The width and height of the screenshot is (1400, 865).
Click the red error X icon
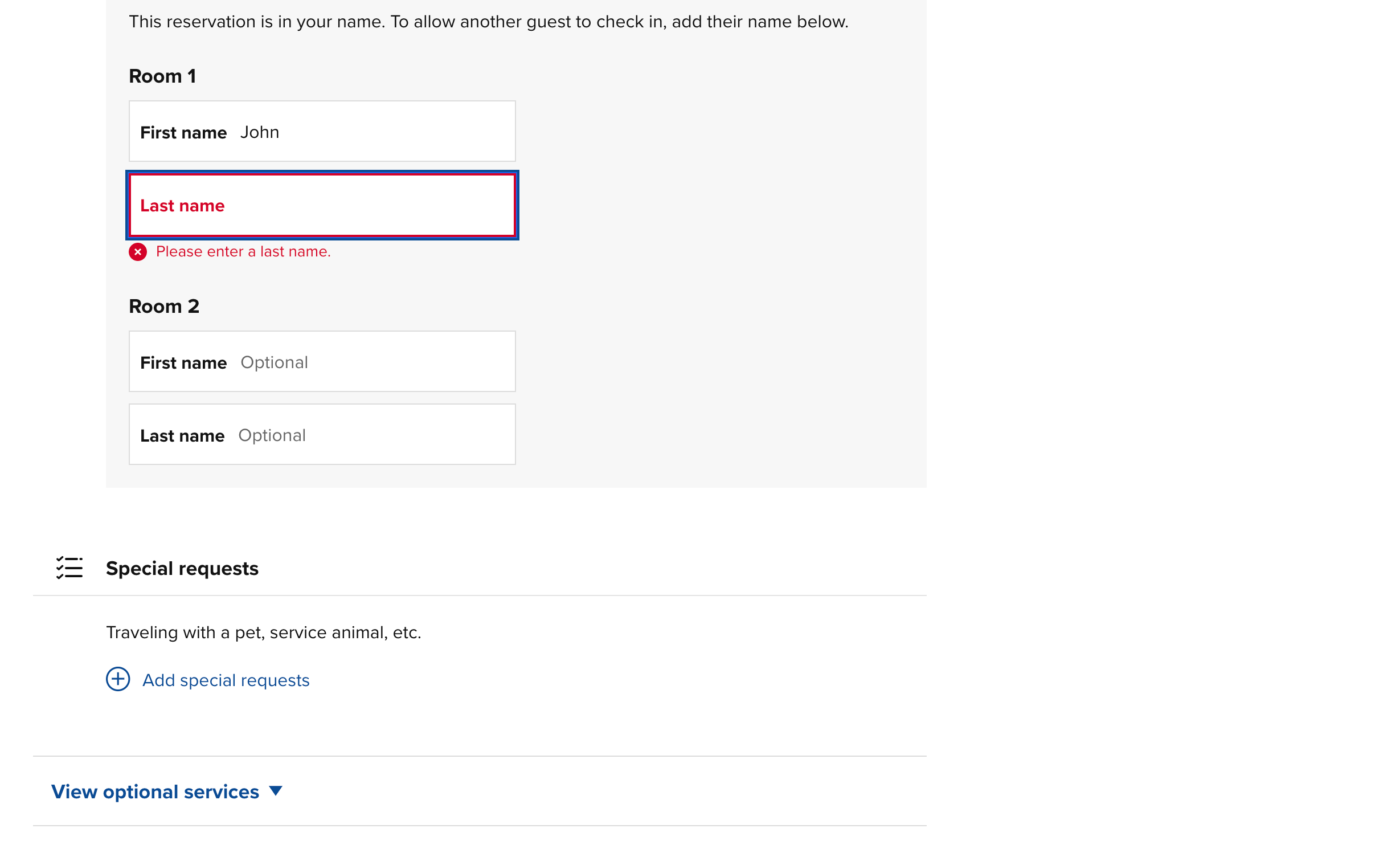138,252
